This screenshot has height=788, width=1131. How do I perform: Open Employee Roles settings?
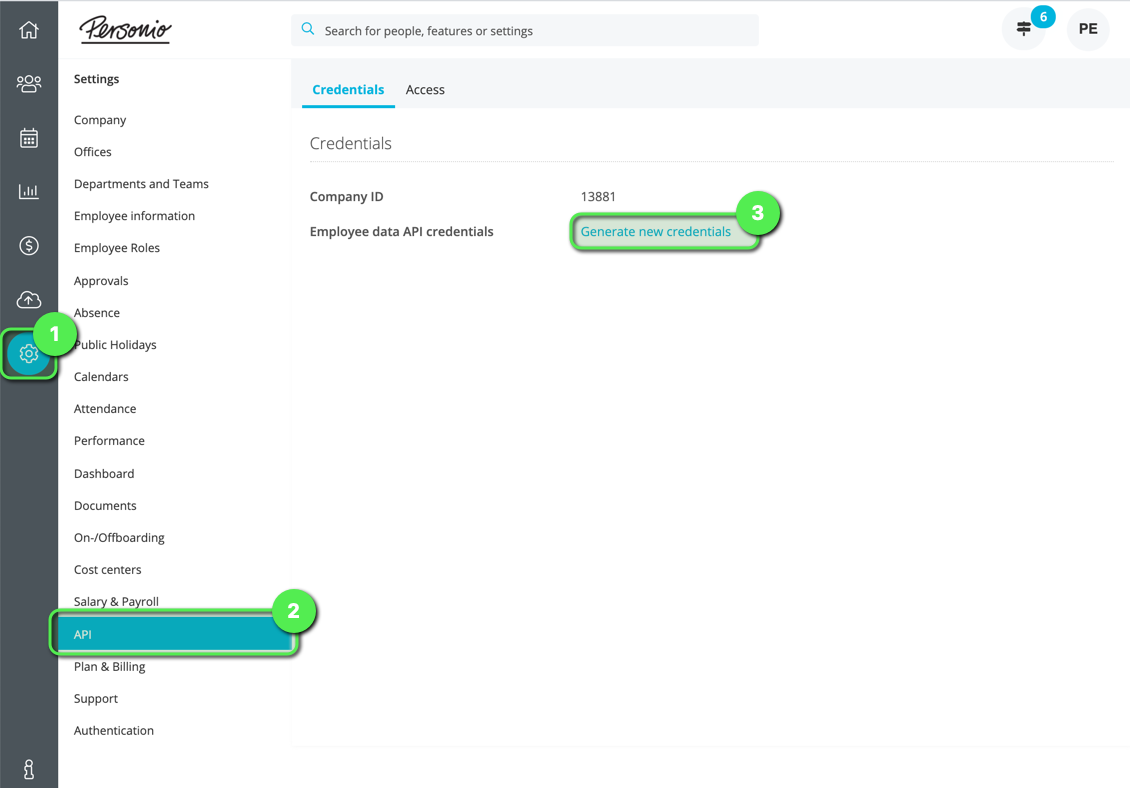117,248
